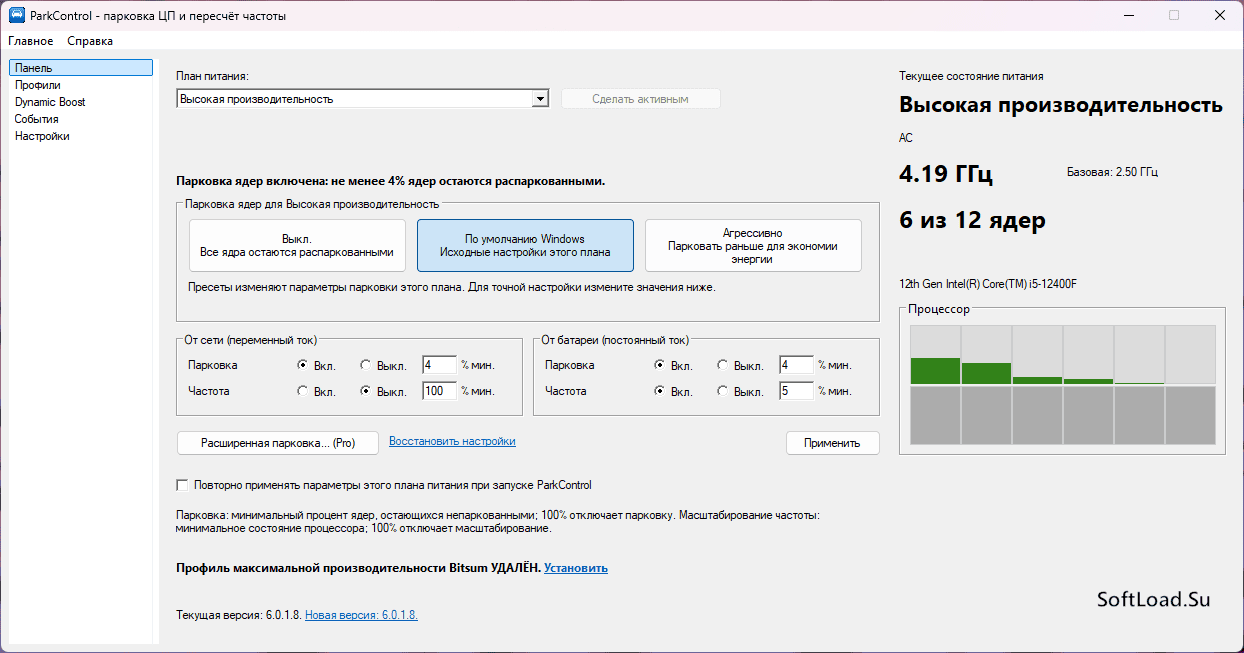Select AC Частота Вкл. radio button
The image size is (1244, 653).
tap(303, 391)
